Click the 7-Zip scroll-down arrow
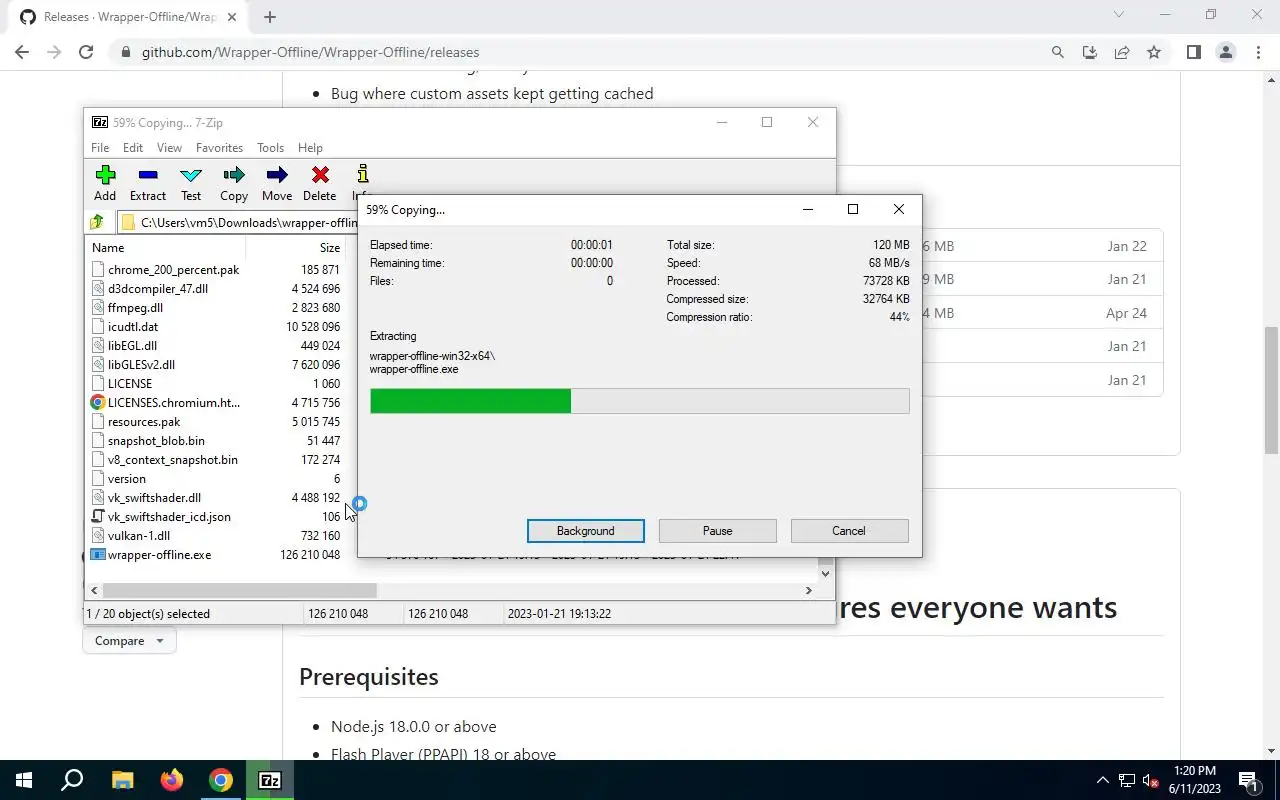 click(x=825, y=574)
